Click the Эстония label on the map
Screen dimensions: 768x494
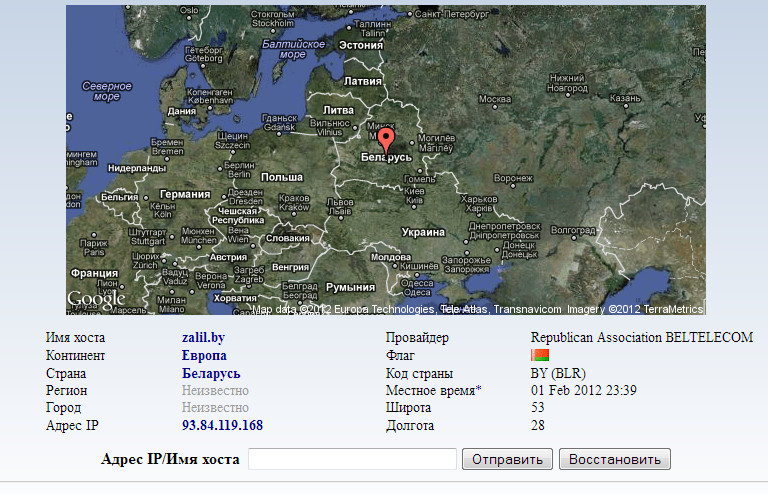click(361, 45)
